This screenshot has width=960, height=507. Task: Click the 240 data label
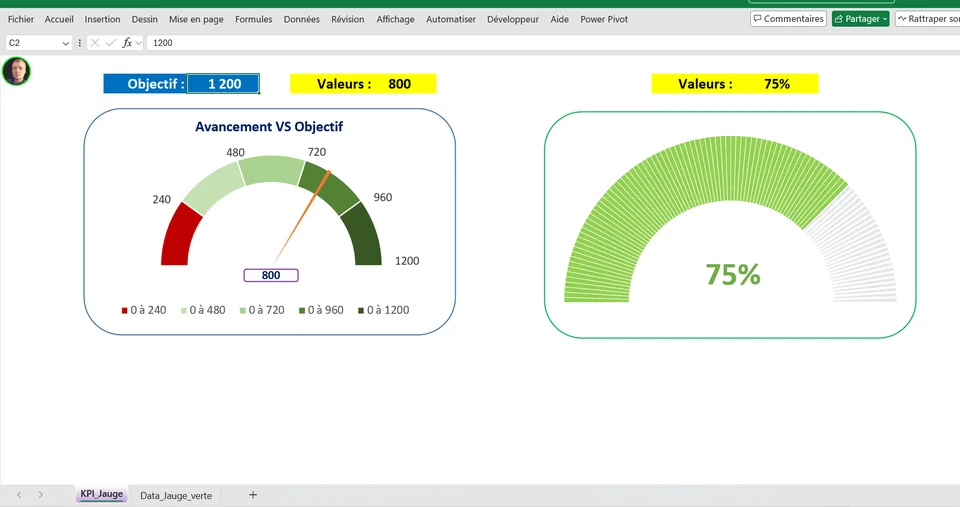tap(162, 200)
